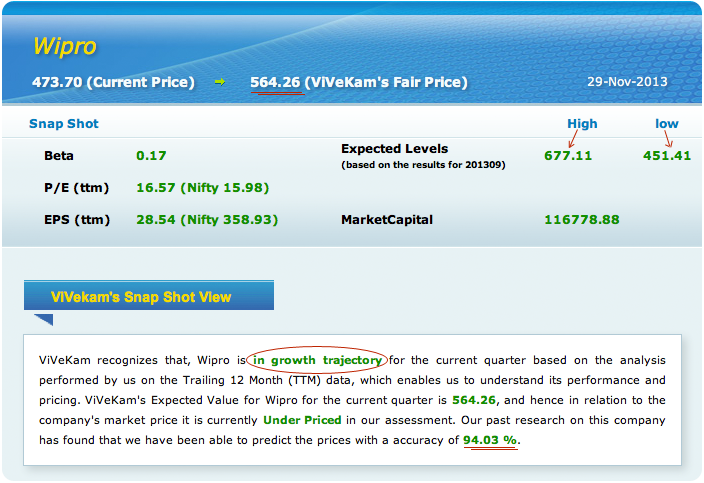704x483 pixels.
Task: Click the EPS (ttm) label
Action: [77, 220]
